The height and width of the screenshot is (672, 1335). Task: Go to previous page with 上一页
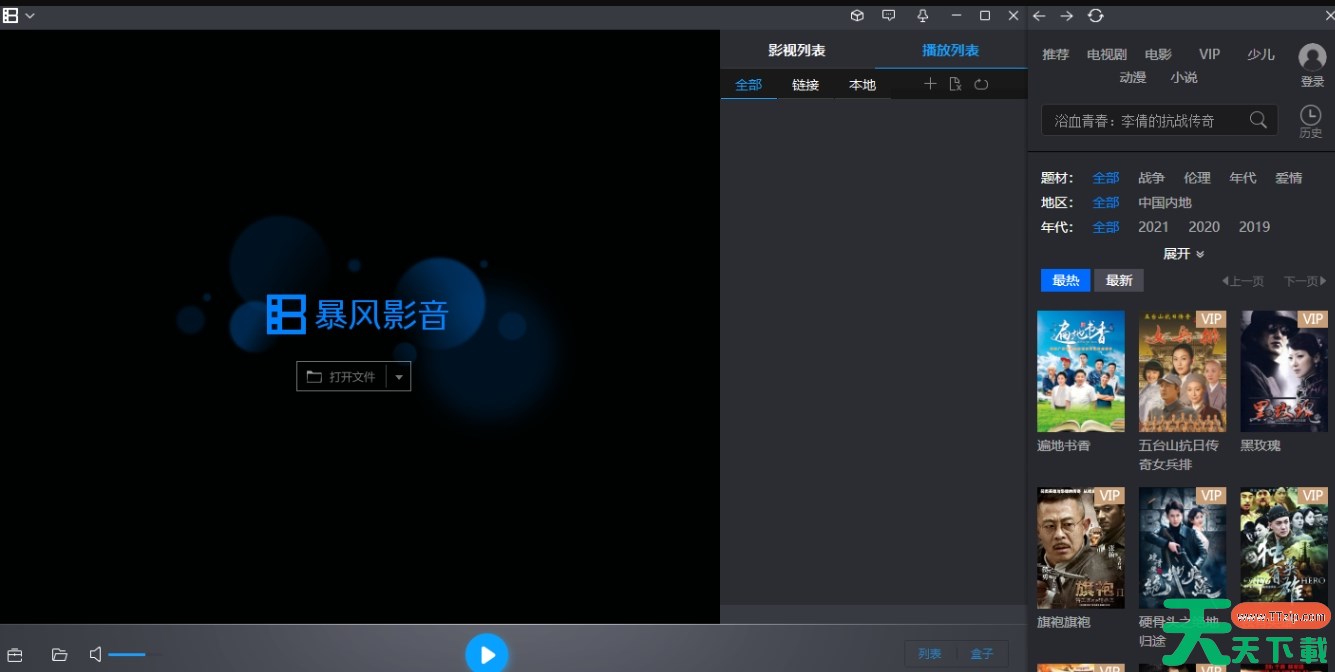pyautogui.click(x=1243, y=282)
